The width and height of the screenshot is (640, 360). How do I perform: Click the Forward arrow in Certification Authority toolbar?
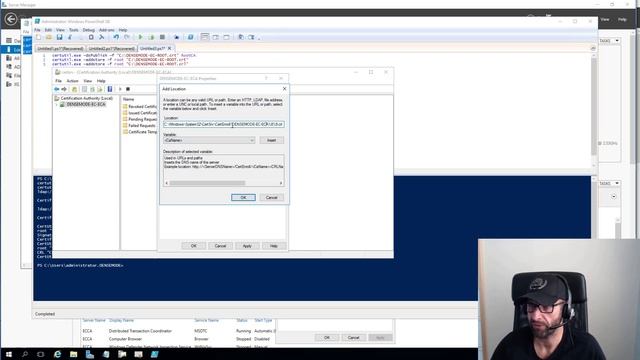(64, 89)
